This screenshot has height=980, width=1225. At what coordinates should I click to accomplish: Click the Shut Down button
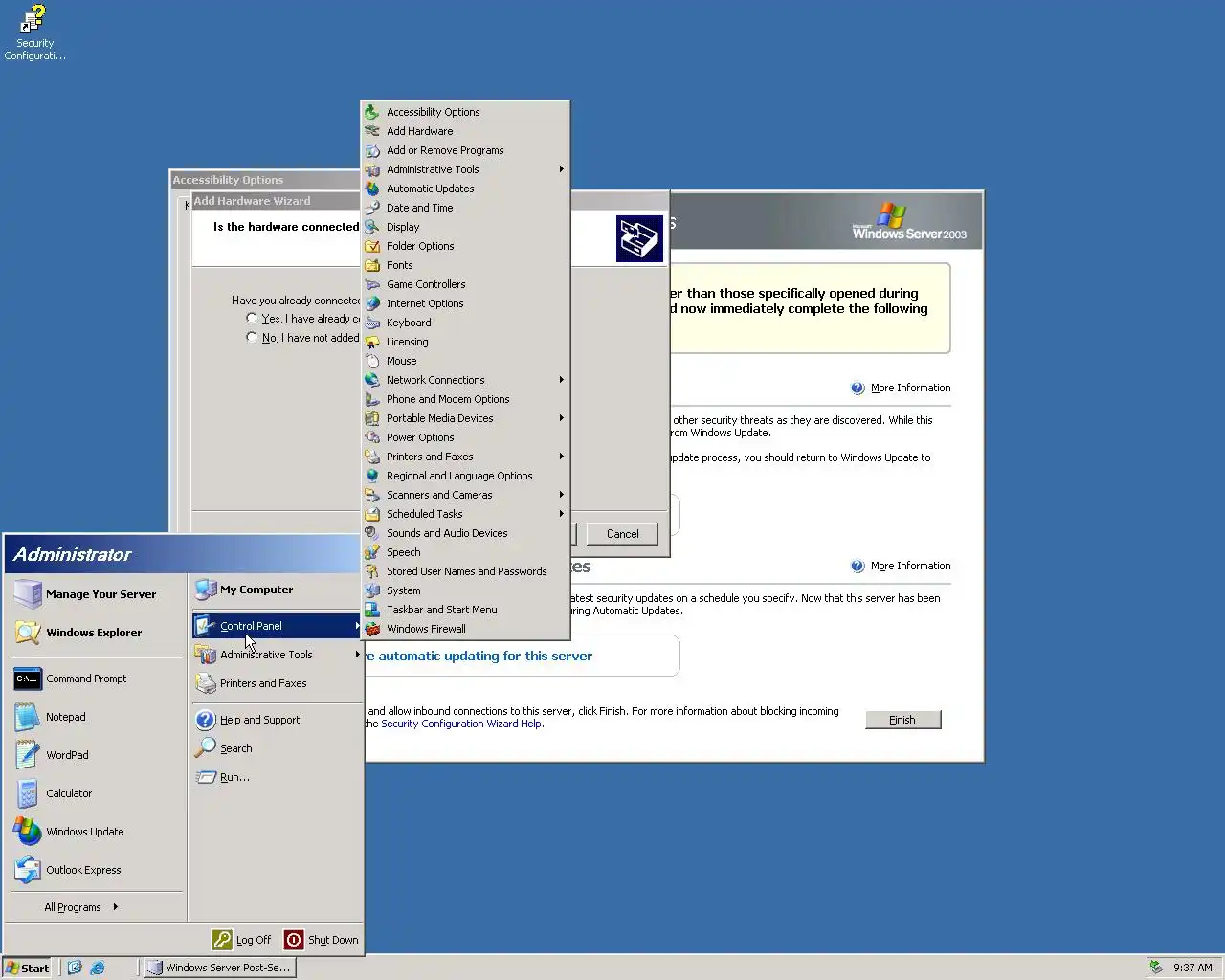[x=322, y=940]
